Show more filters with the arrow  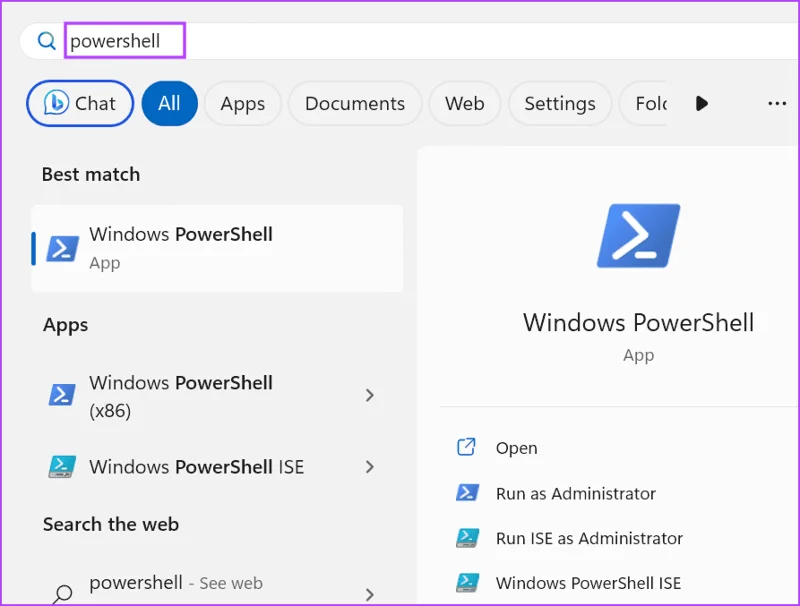tap(702, 104)
